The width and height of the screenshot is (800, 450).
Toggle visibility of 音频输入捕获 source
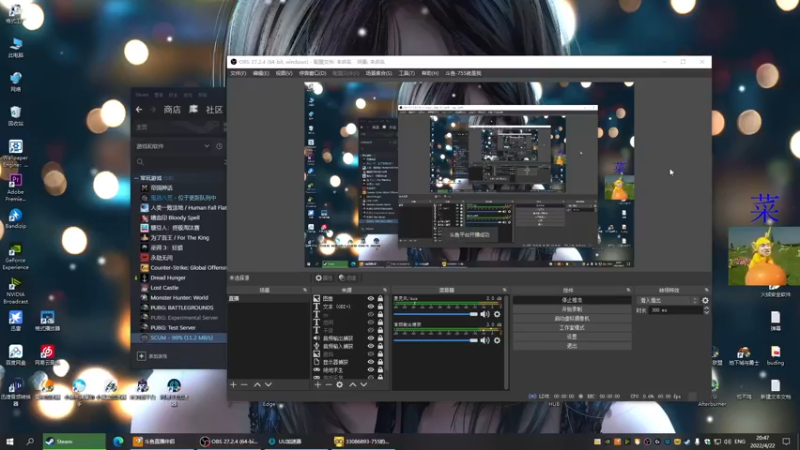[x=371, y=346]
